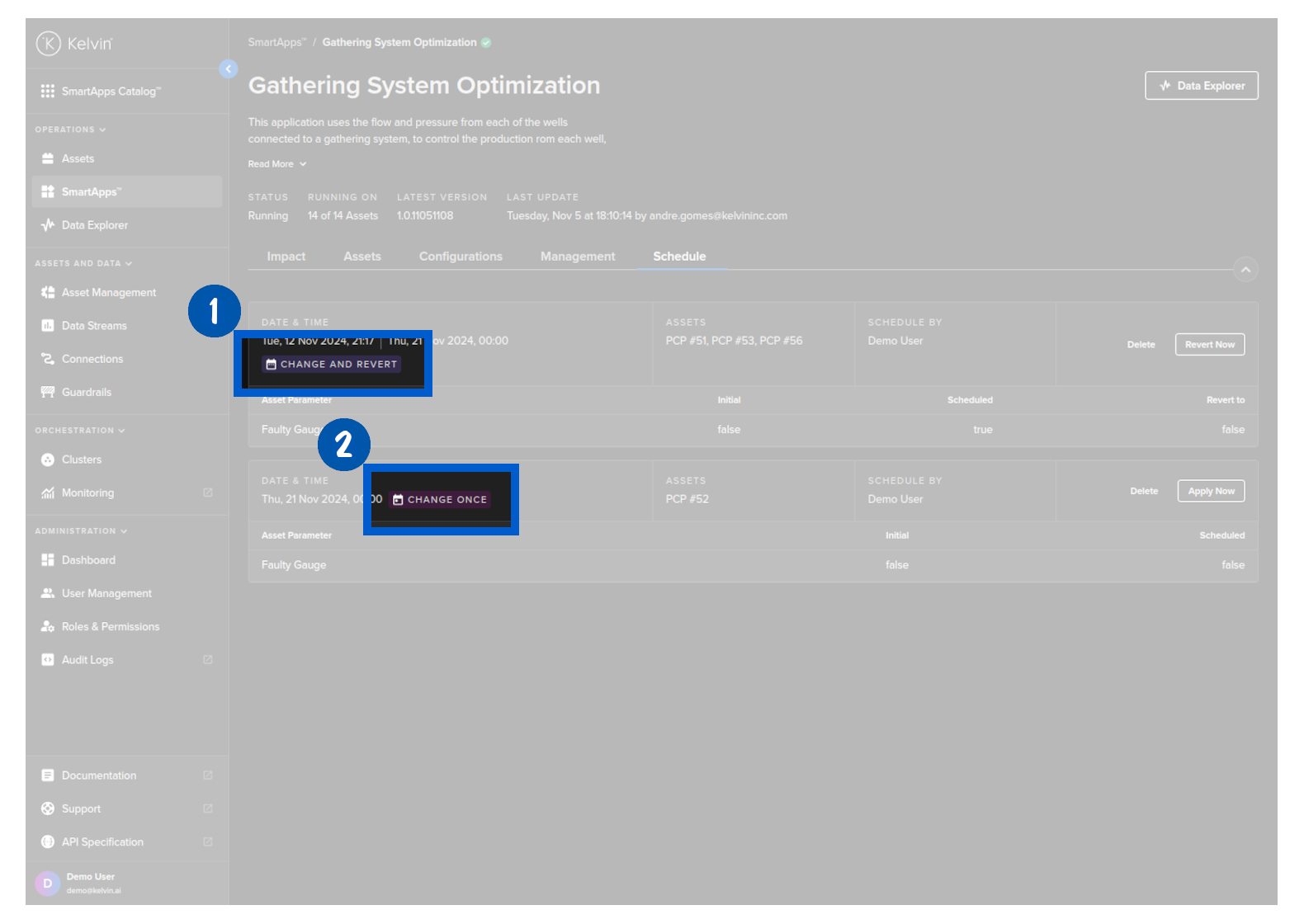This screenshot has width=1304, height=924.
Task: Go to Connections via its icon
Action: (48, 359)
